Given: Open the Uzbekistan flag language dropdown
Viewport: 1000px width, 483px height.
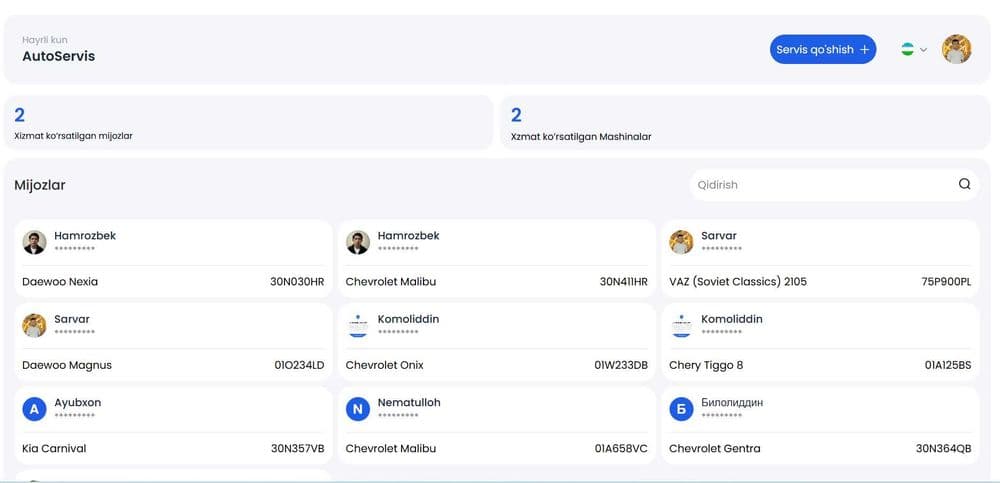Looking at the screenshot, I should coord(914,49).
